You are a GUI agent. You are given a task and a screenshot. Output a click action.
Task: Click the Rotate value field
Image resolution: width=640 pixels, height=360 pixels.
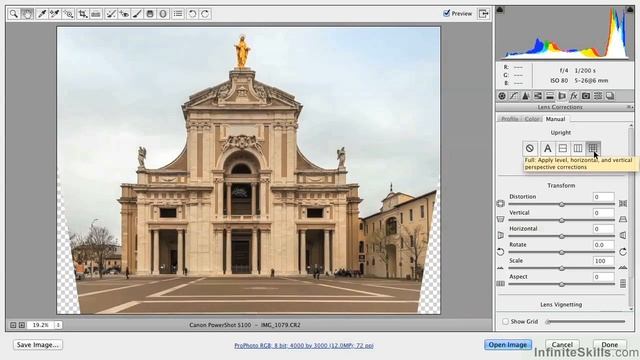[x=603, y=244]
